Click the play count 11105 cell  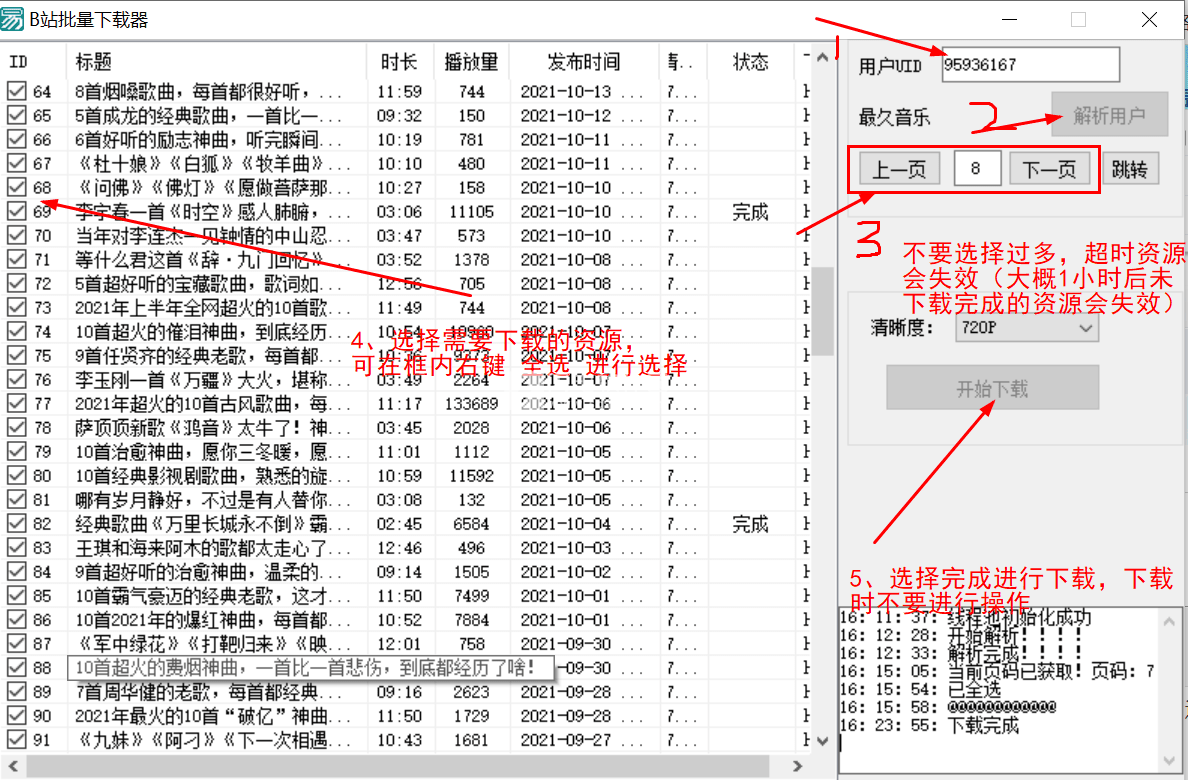tap(471, 211)
